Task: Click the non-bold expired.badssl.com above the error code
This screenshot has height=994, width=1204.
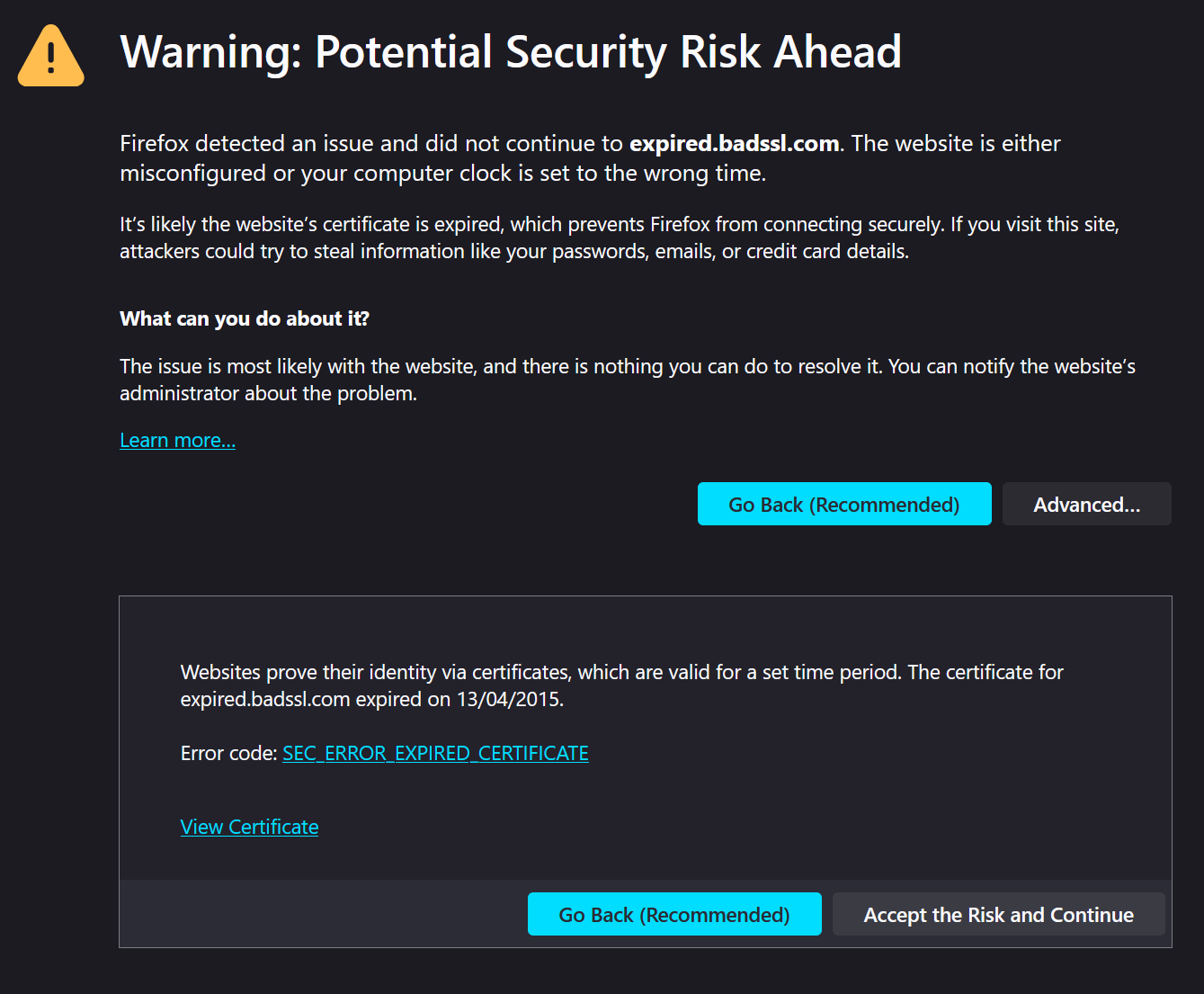Action: pyautogui.click(x=264, y=699)
